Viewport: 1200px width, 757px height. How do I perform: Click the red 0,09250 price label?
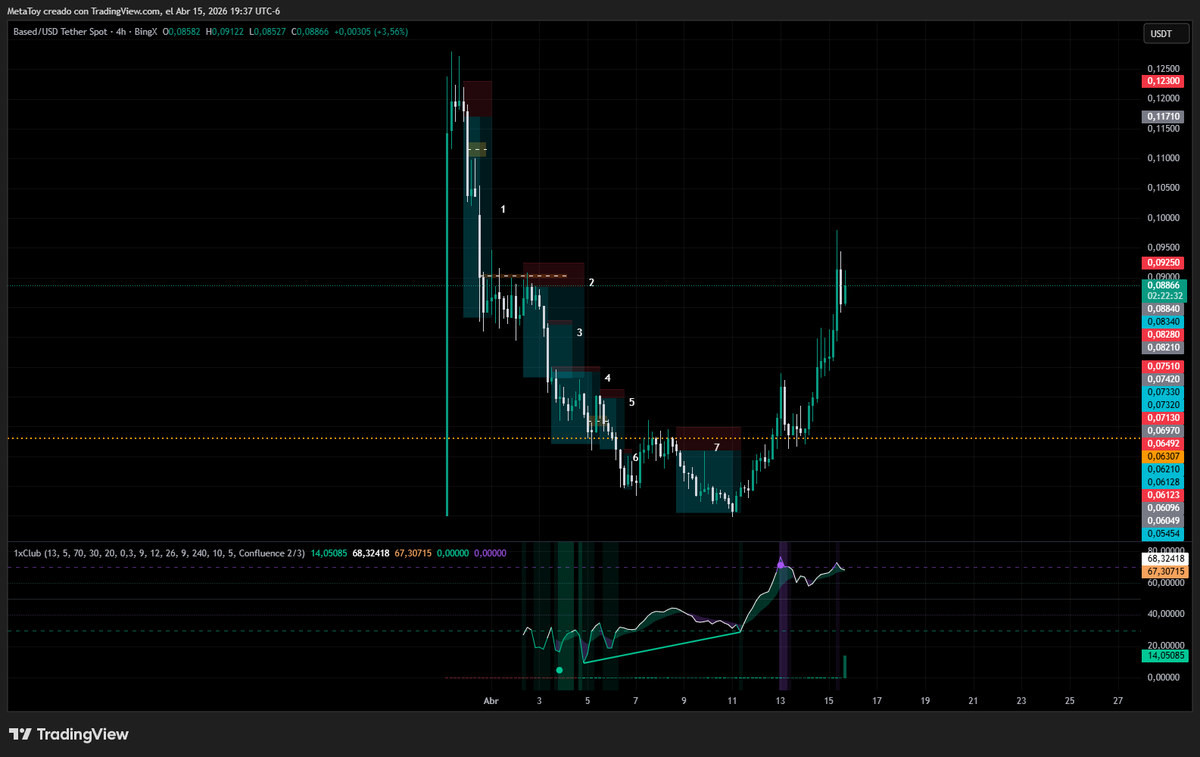[x=1163, y=262]
